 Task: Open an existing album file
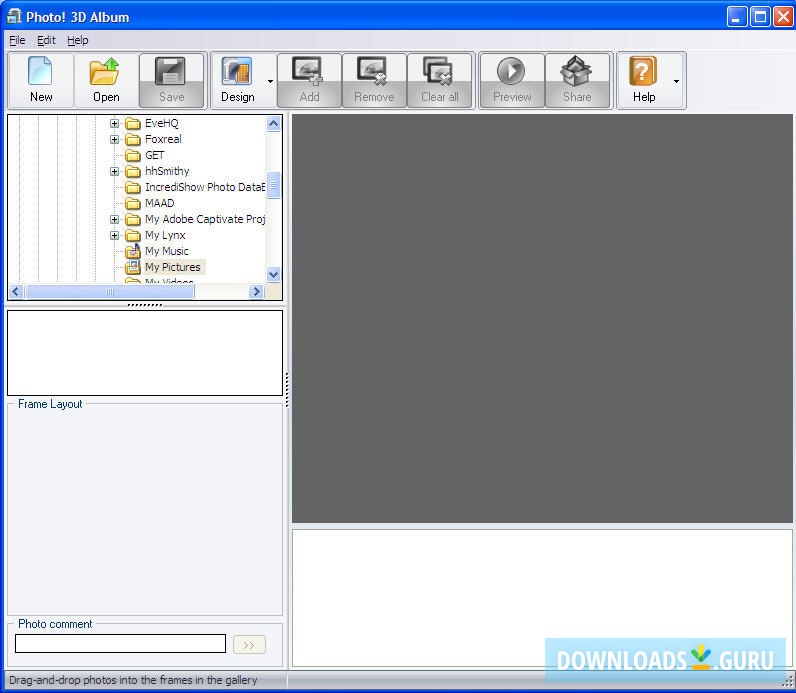point(106,80)
